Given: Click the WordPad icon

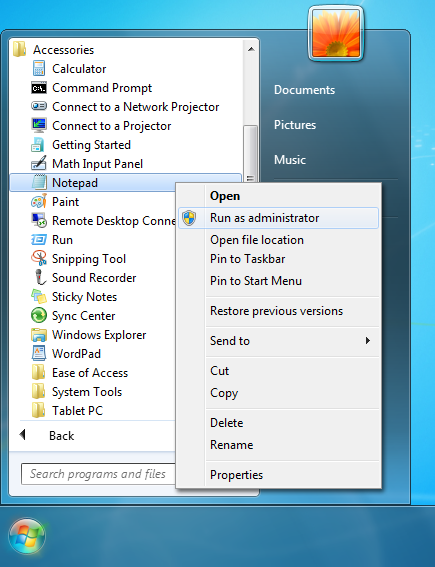Looking at the screenshot, I should point(38,353).
